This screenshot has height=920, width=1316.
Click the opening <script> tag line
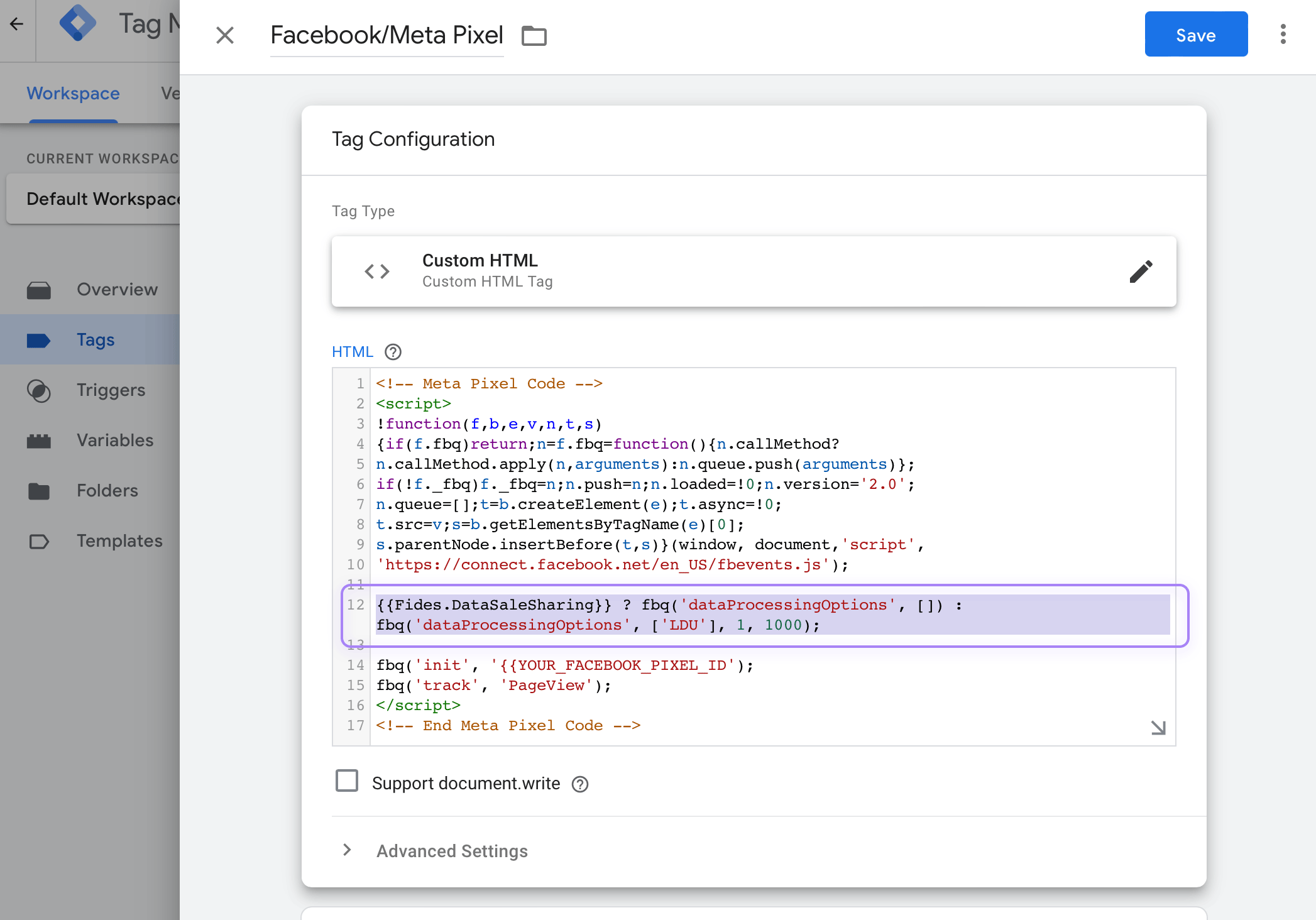(414, 404)
